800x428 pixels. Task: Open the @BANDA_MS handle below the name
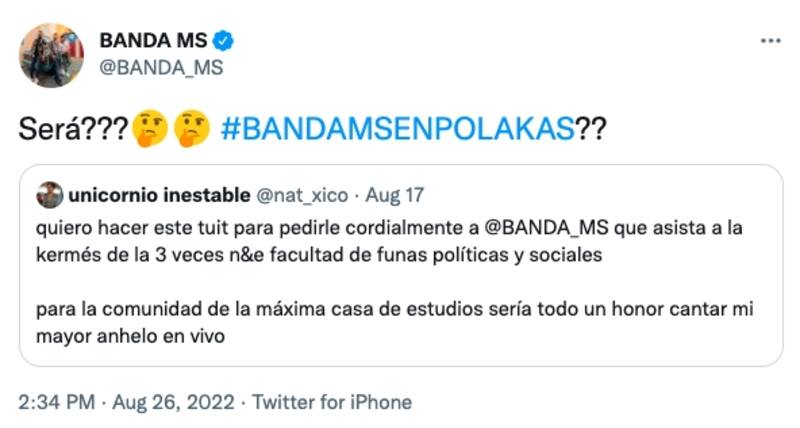[160, 68]
